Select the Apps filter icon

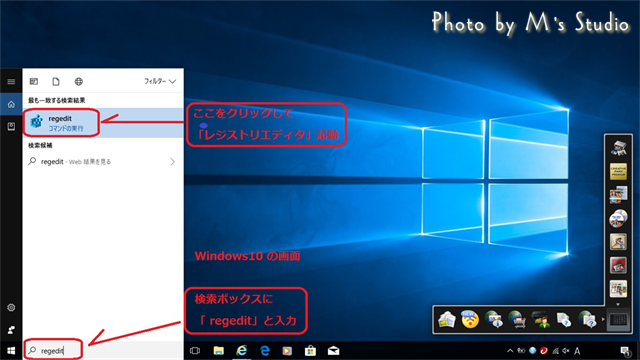tap(34, 81)
